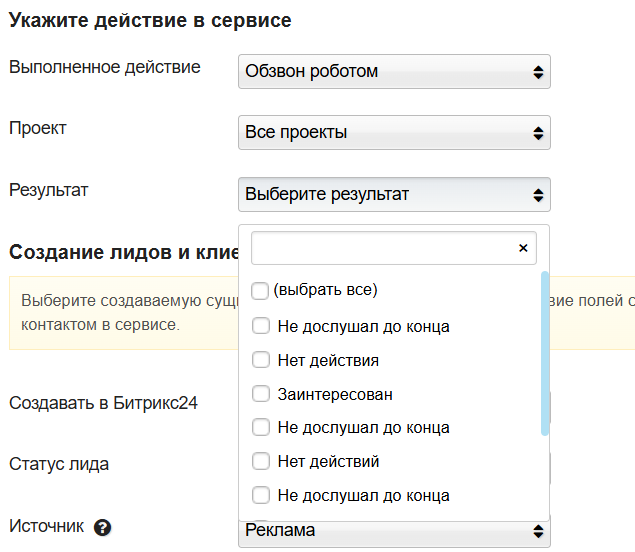Click the arrows icon on Реклама selector
Image resolution: width=635 pixels, height=552 pixels.
[538, 531]
